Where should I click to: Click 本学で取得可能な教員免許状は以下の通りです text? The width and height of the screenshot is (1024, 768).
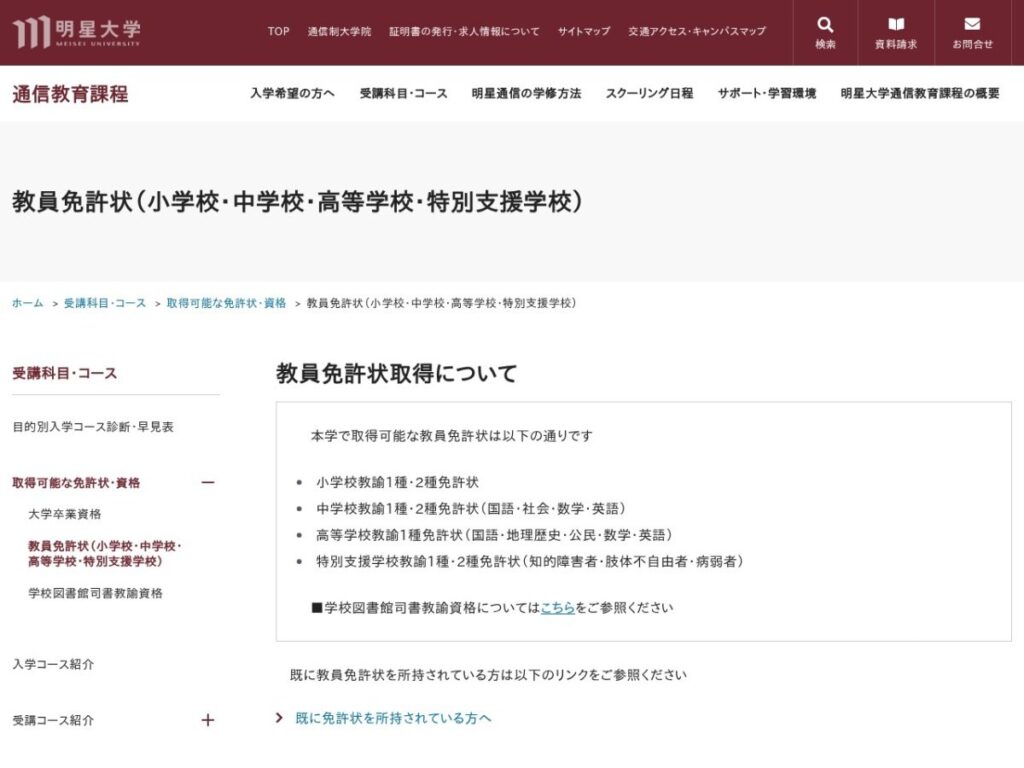(x=451, y=436)
